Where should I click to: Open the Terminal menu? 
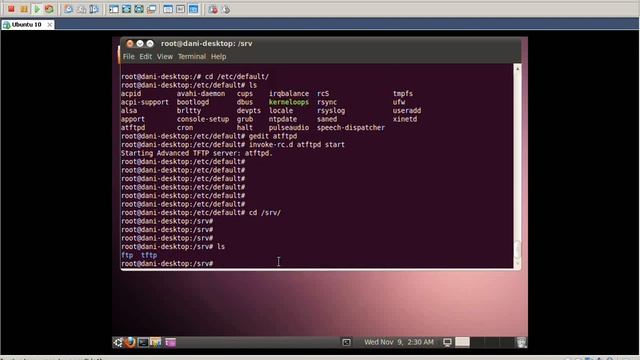pos(192,56)
